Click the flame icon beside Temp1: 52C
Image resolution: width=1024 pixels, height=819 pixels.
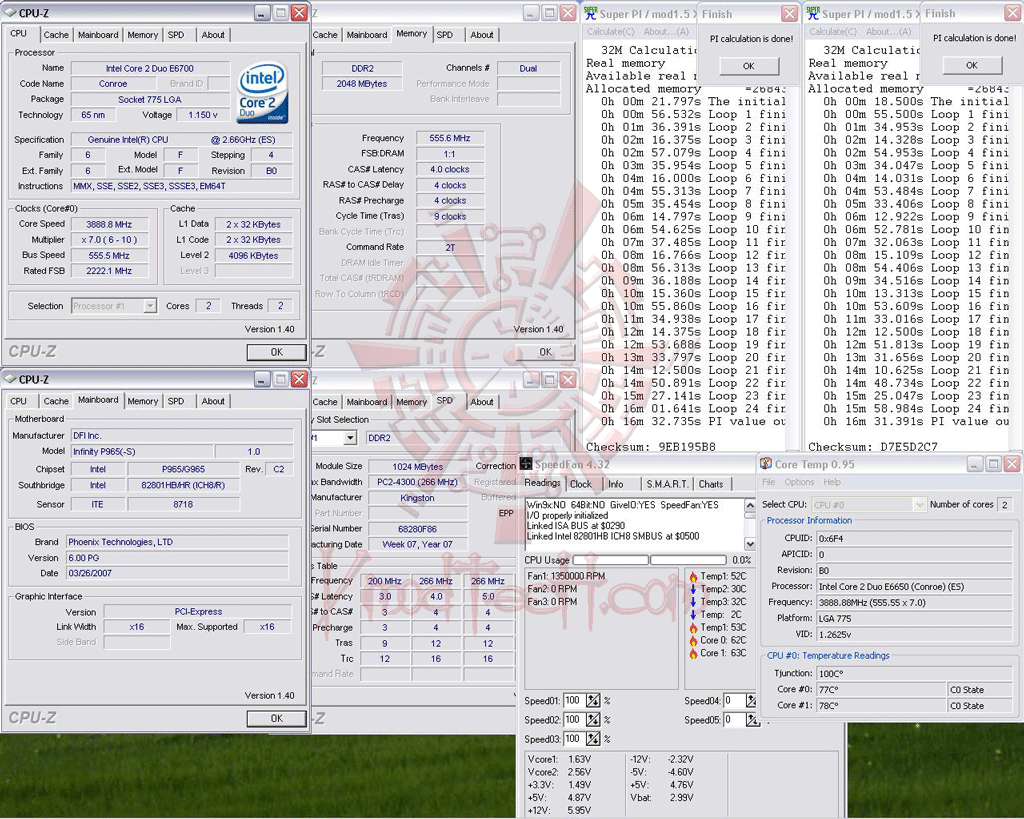pyautogui.click(x=693, y=576)
